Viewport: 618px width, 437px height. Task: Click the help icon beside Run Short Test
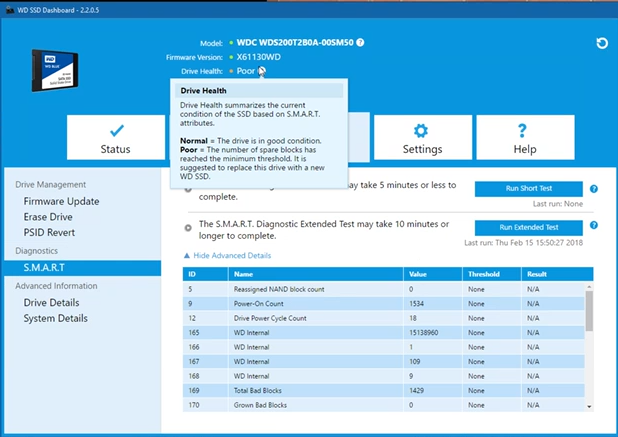click(594, 189)
